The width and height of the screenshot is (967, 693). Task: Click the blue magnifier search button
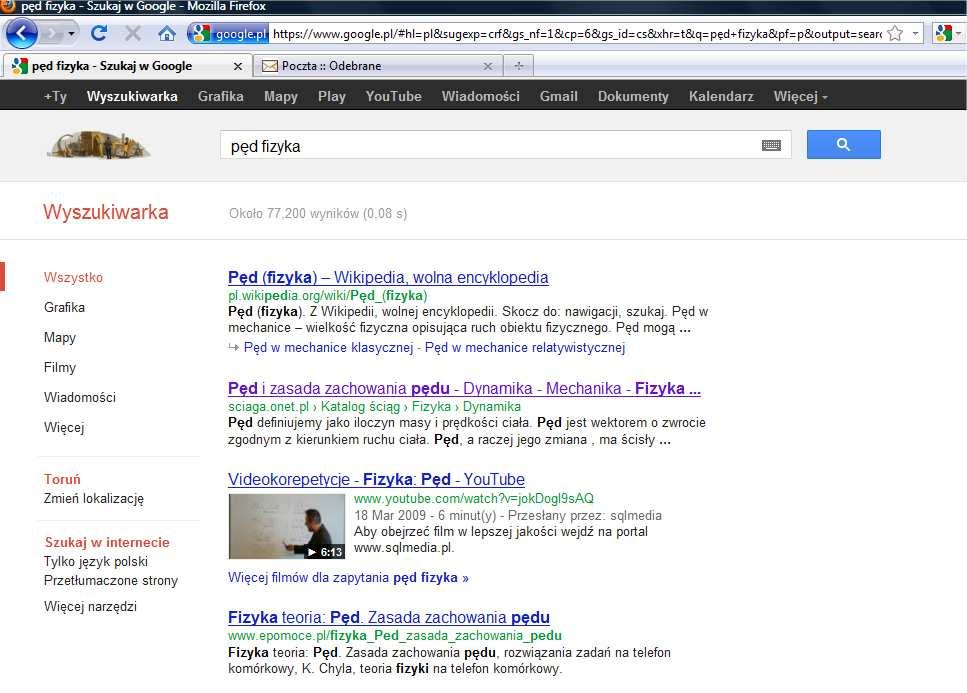tap(844, 144)
